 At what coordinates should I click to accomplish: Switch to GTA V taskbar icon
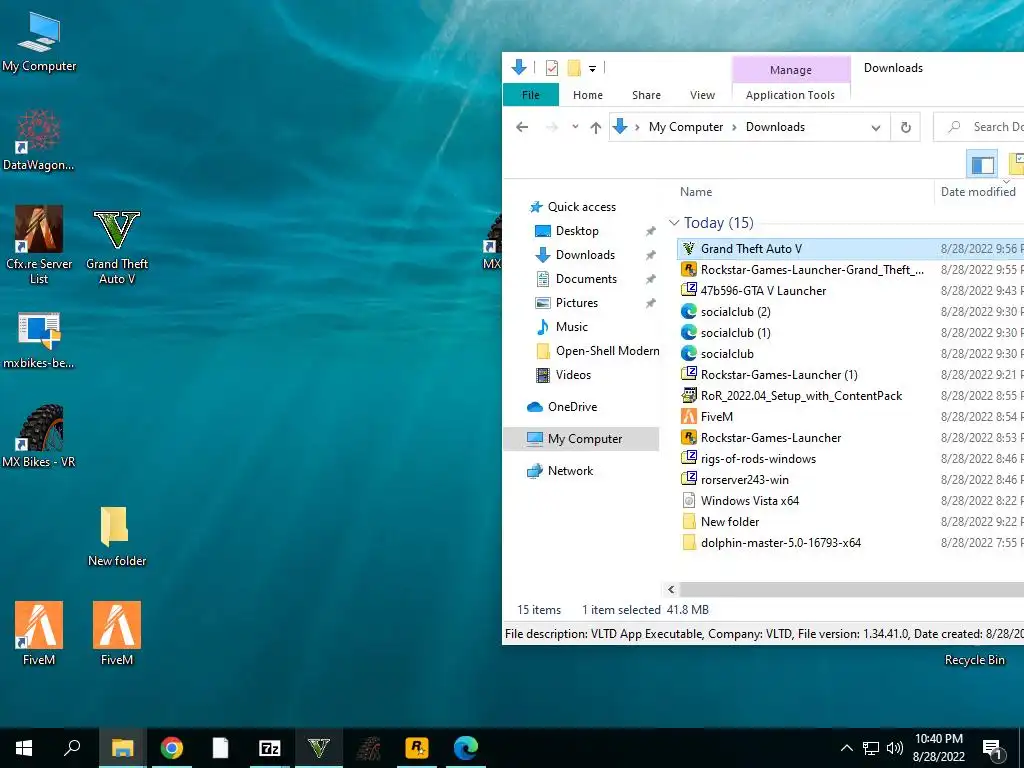point(319,748)
